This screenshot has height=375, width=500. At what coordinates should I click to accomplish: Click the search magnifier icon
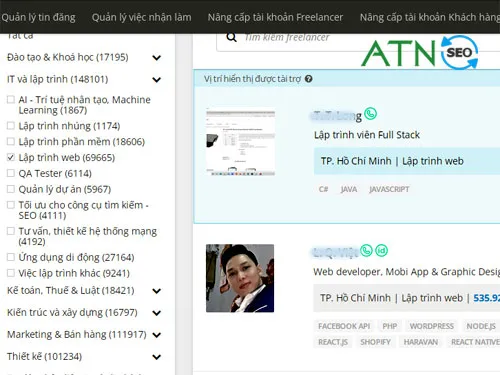point(231,37)
